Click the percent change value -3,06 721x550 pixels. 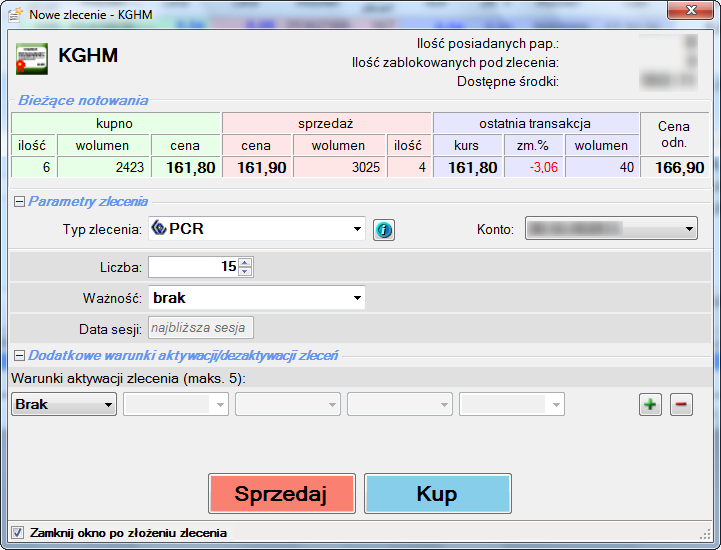(x=534, y=167)
